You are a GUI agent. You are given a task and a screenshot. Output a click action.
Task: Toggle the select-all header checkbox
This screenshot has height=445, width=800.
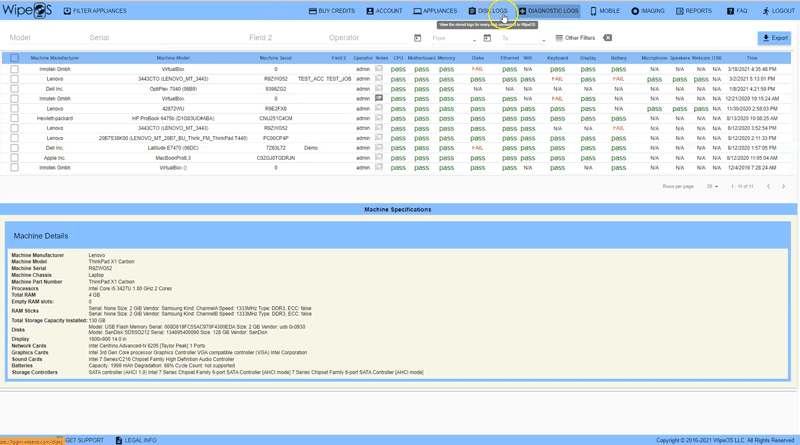click(14, 58)
